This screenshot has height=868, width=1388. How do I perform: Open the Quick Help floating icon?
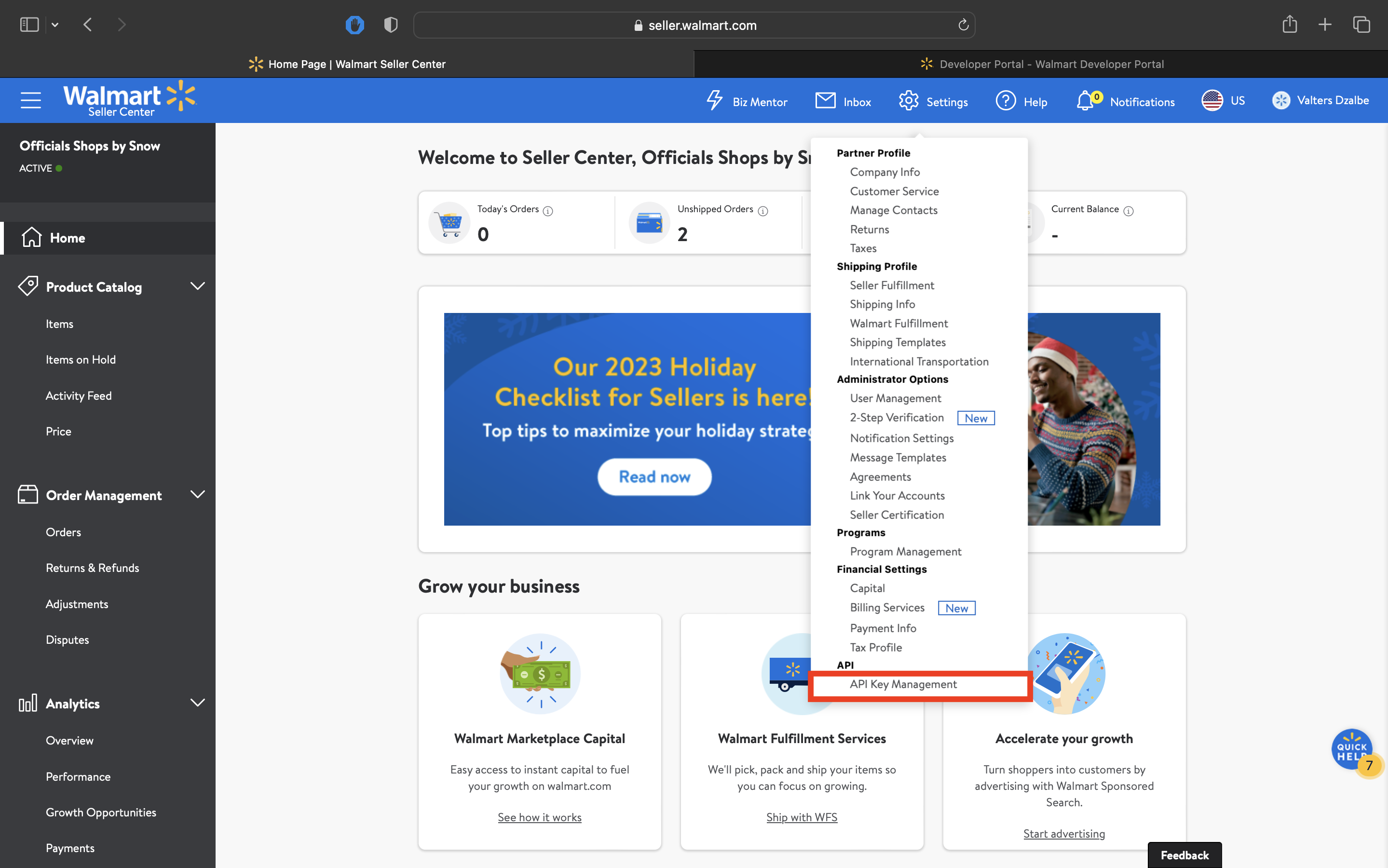pos(1353,750)
